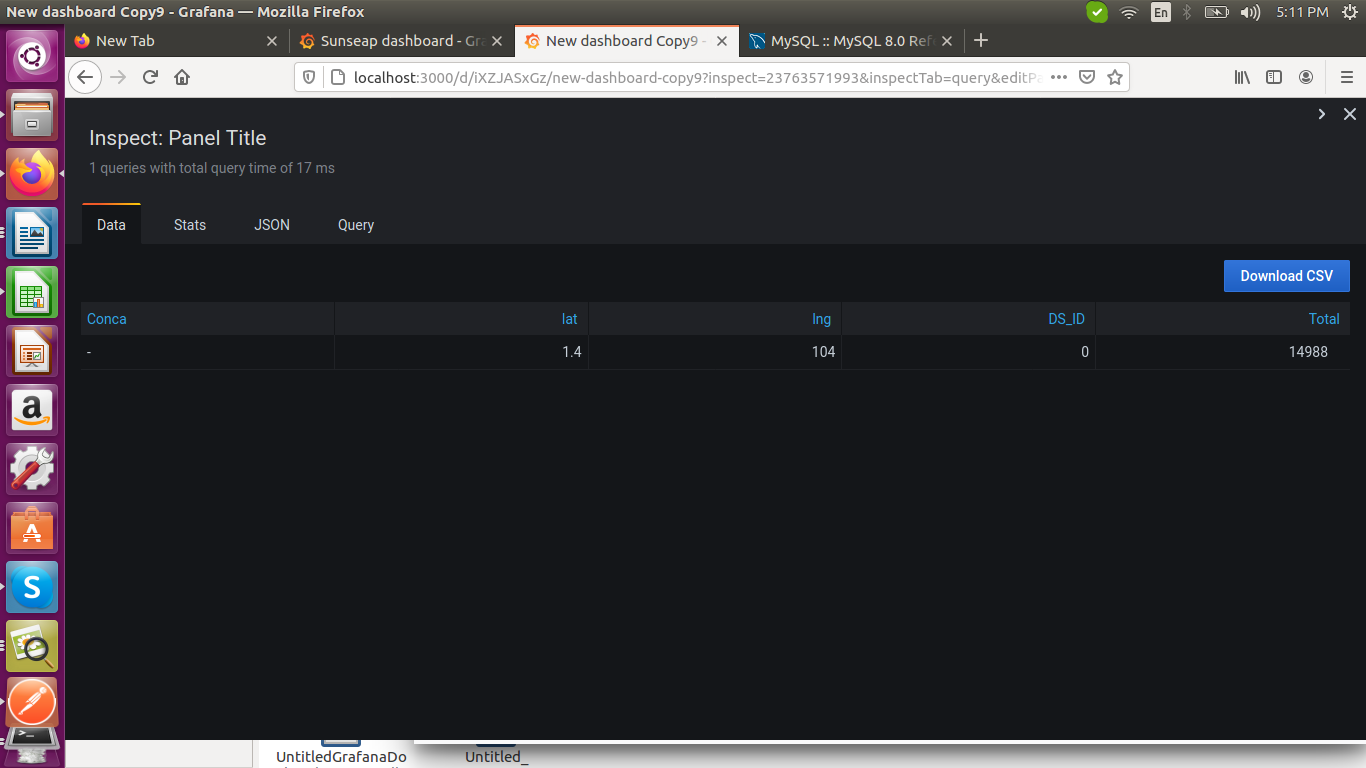The image size is (1366, 768).
Task: Expand the inspect drawer with the chevron
Action: (1321, 114)
